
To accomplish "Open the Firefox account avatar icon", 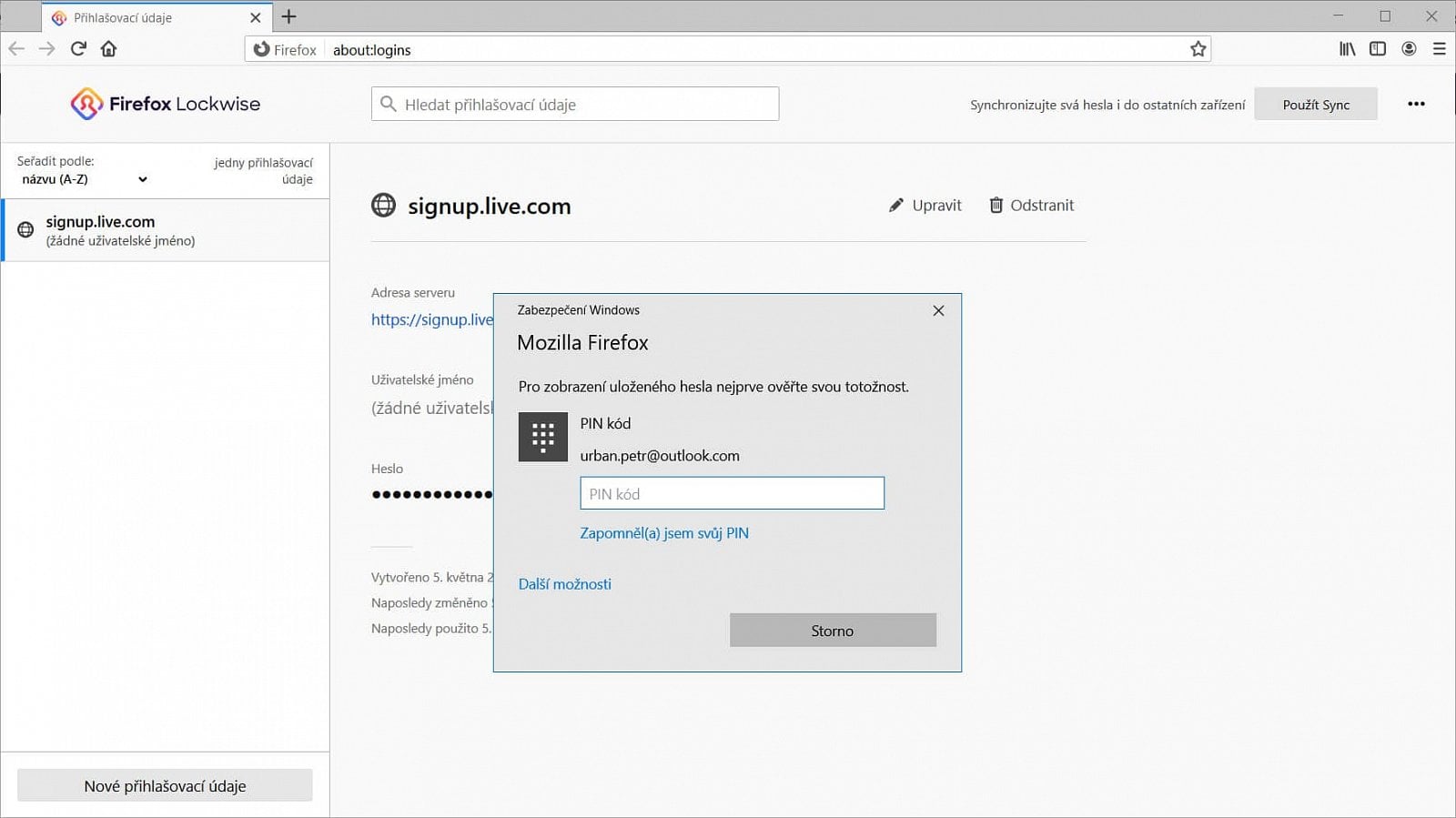I will click(1409, 49).
